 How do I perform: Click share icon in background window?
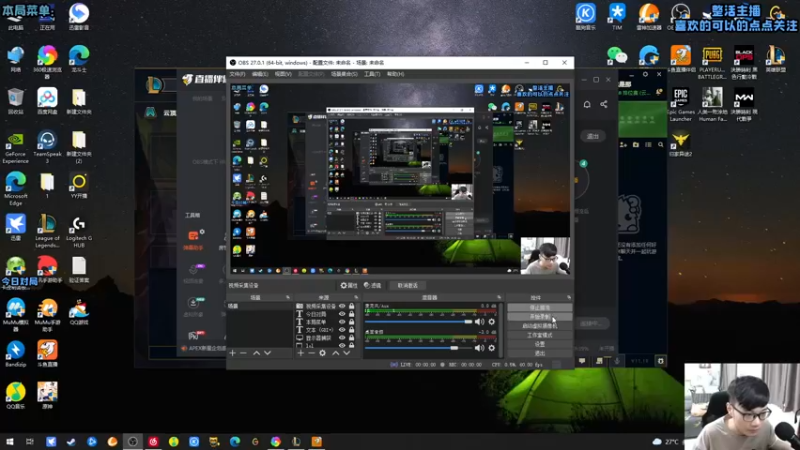tap(604, 104)
